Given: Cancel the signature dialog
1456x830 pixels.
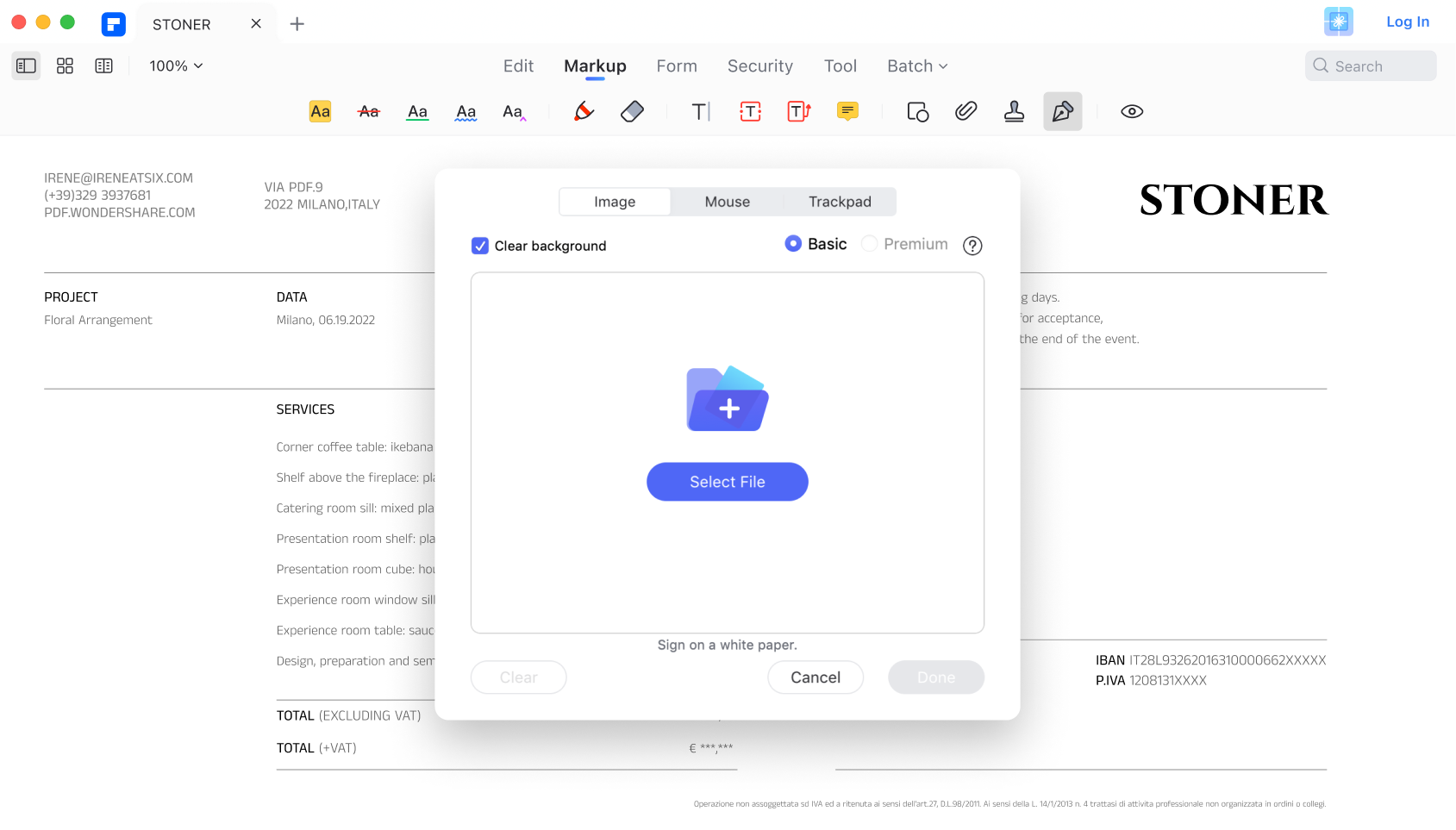Looking at the screenshot, I should [815, 677].
